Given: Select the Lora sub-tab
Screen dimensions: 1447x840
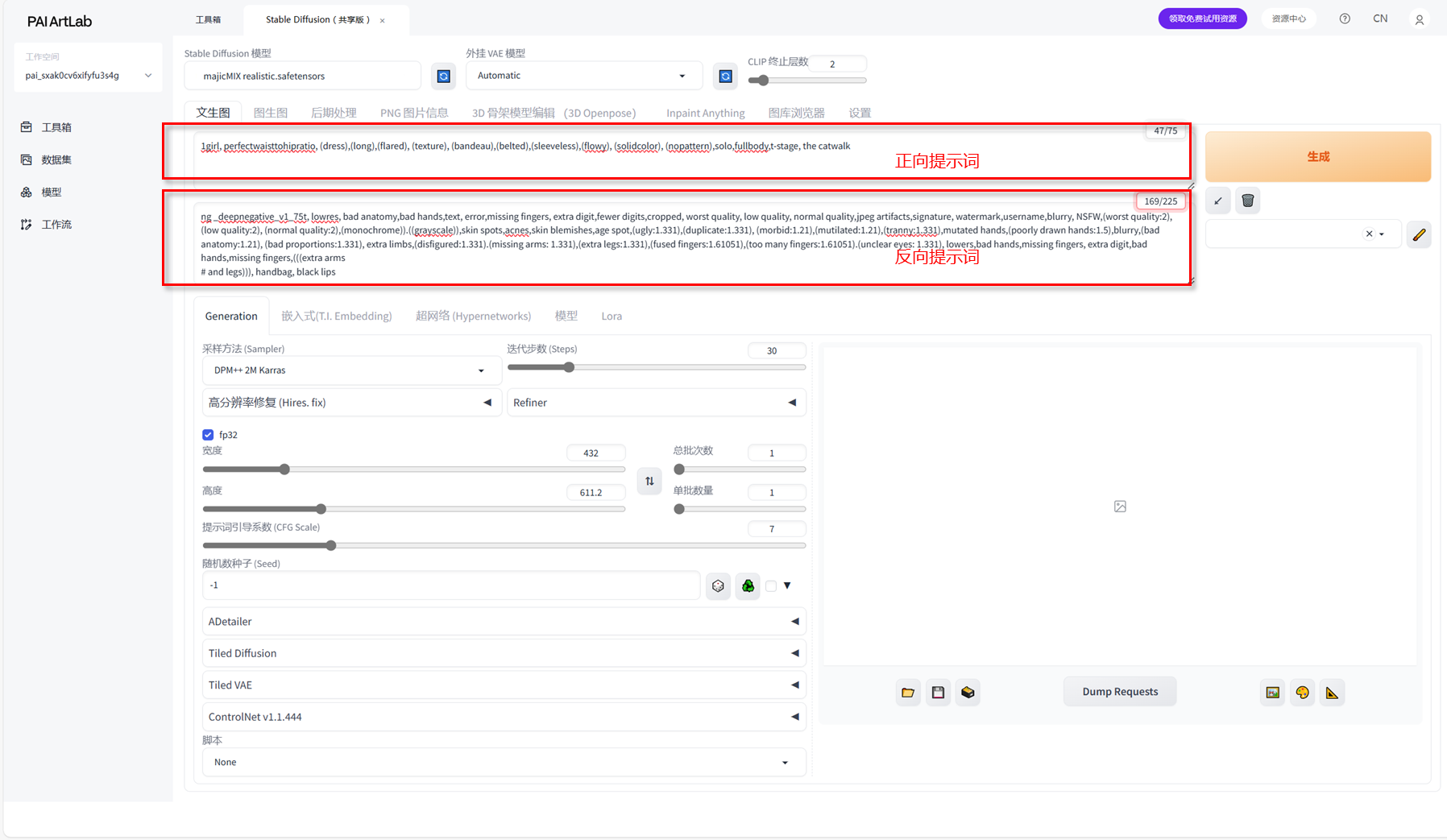Looking at the screenshot, I should tap(612, 316).
